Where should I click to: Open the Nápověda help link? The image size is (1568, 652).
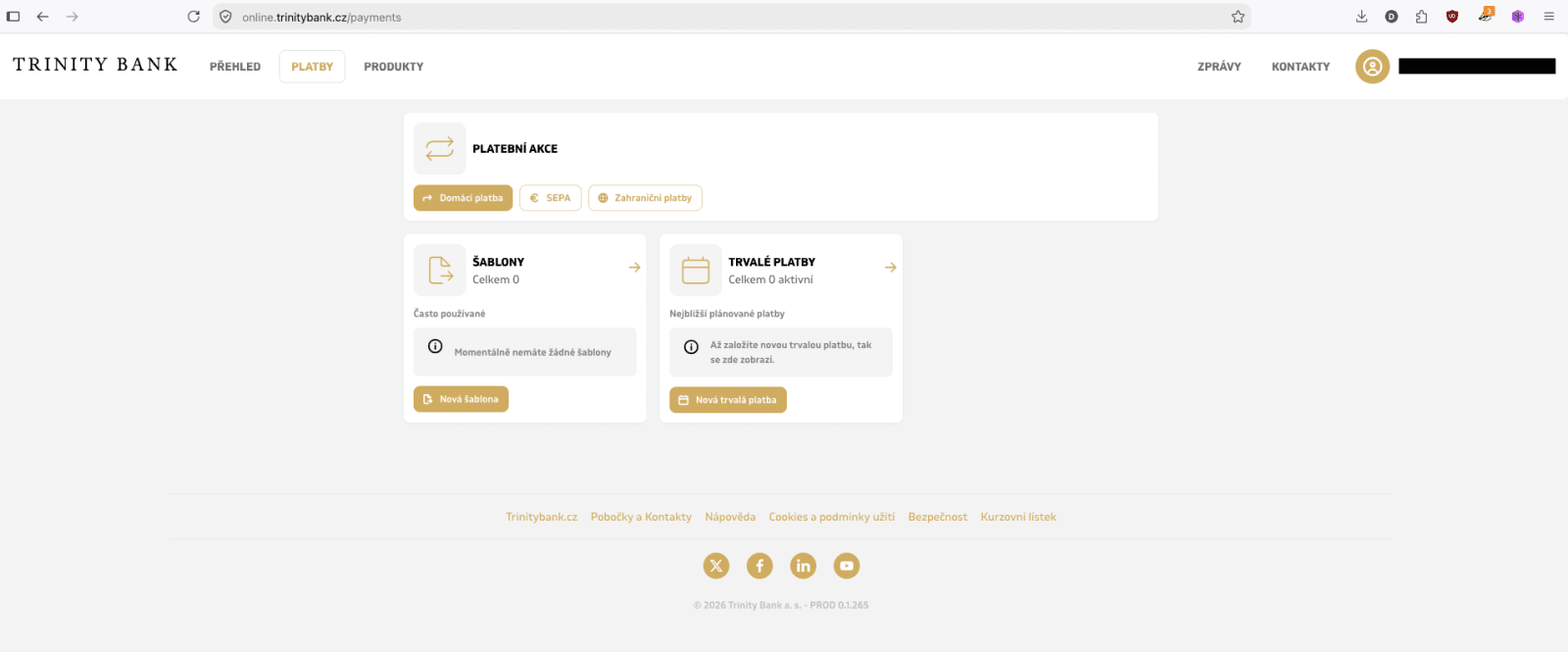730,517
